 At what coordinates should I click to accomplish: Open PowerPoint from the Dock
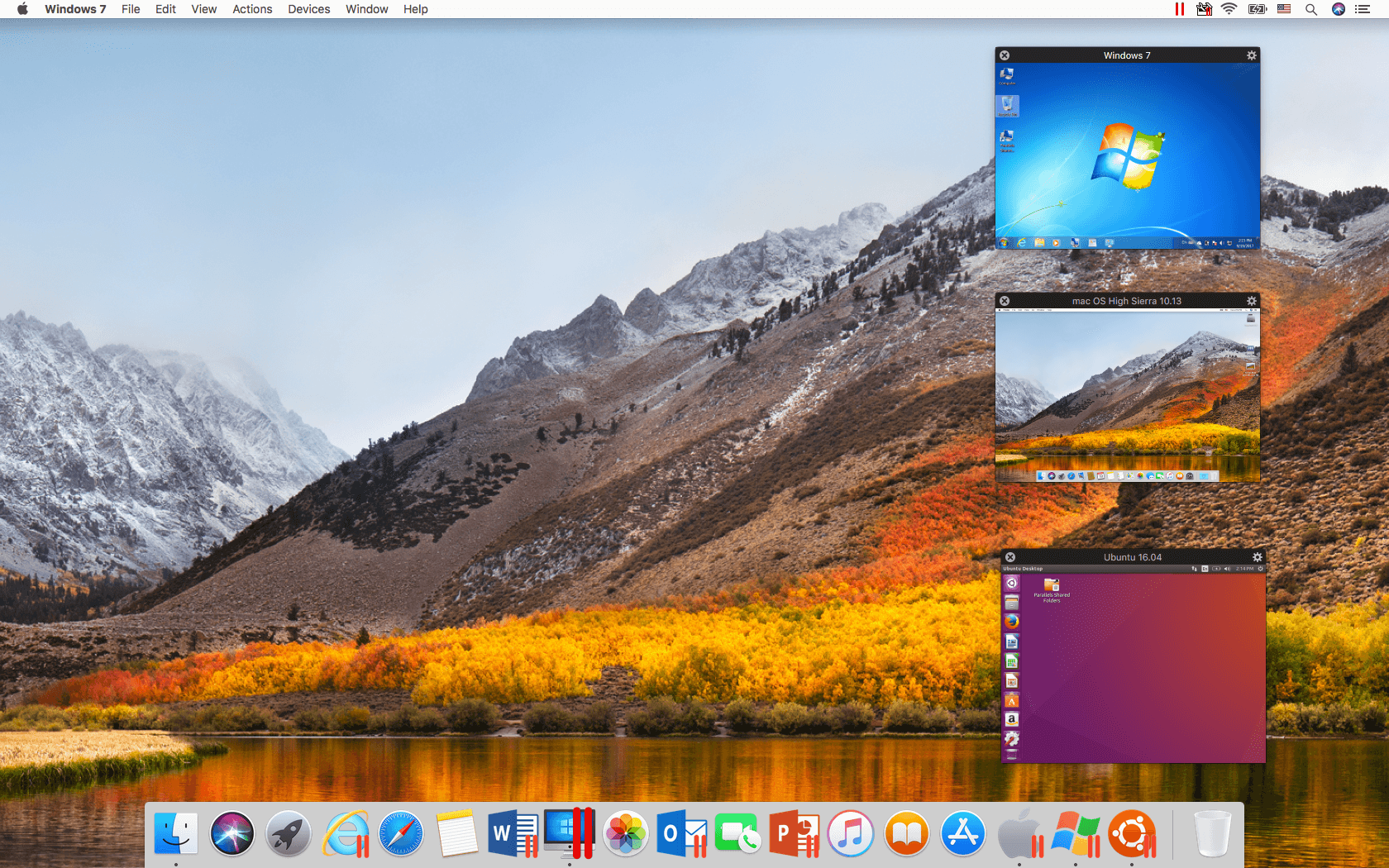[x=795, y=833]
